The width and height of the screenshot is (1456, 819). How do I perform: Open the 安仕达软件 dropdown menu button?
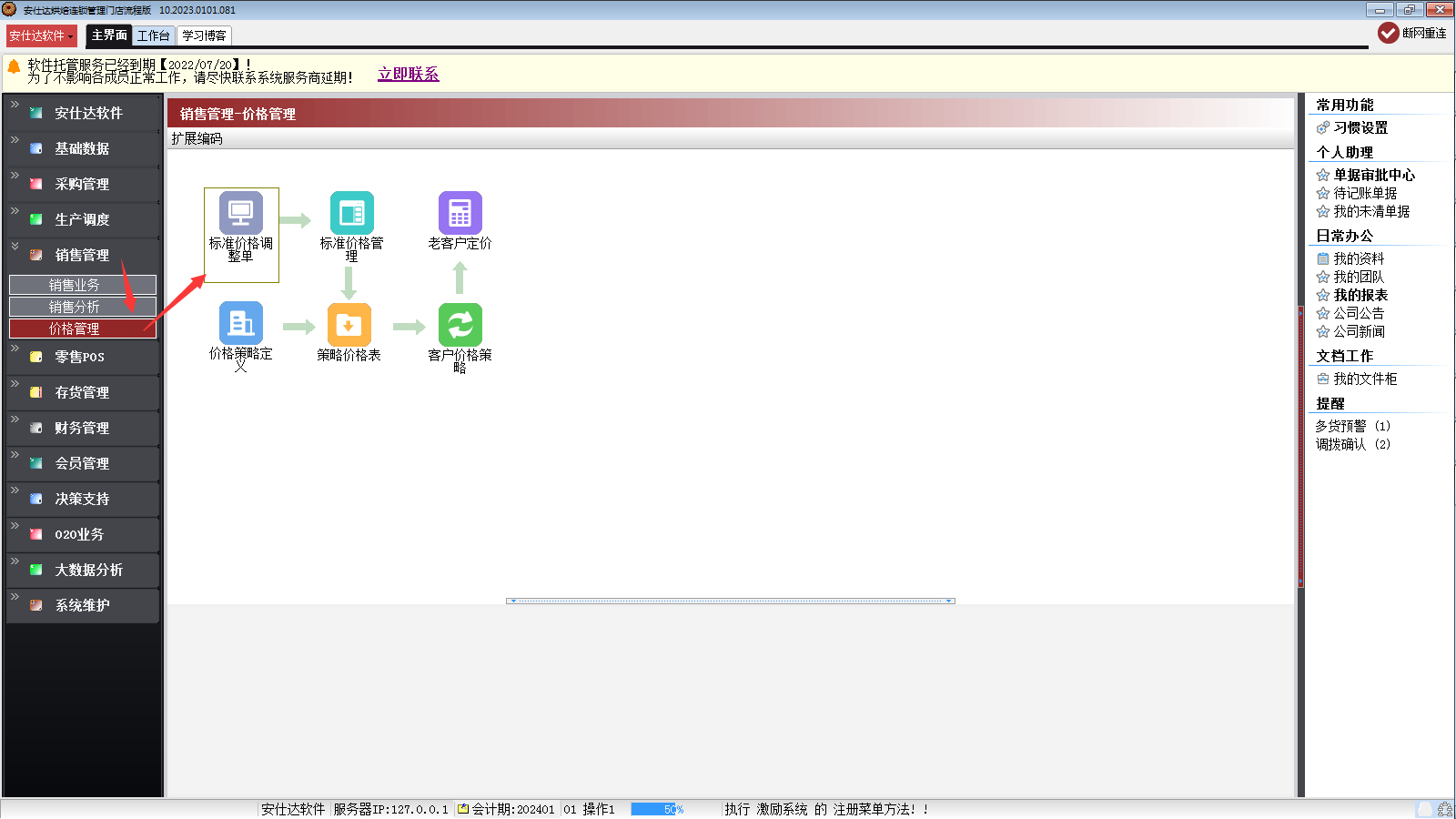(x=41, y=35)
